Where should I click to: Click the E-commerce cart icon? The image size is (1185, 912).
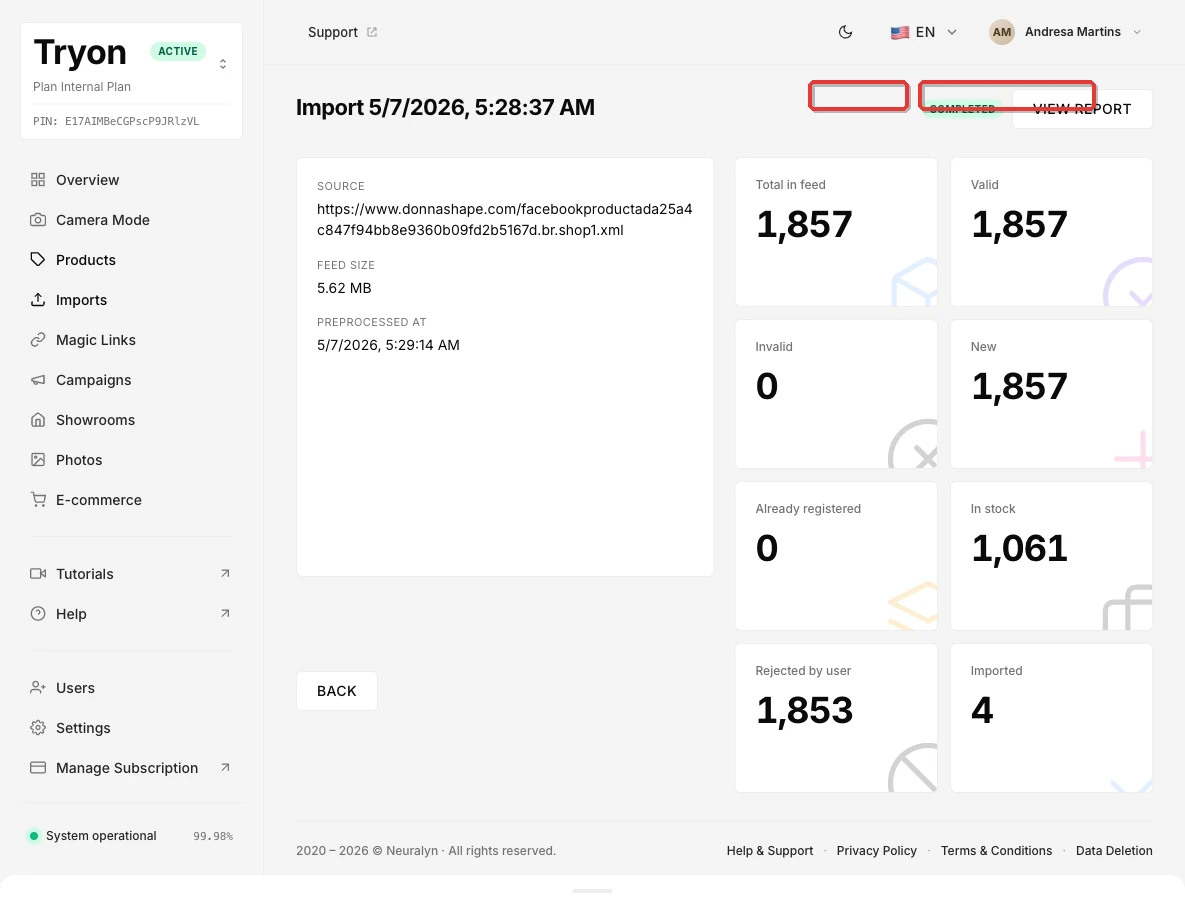pos(38,500)
